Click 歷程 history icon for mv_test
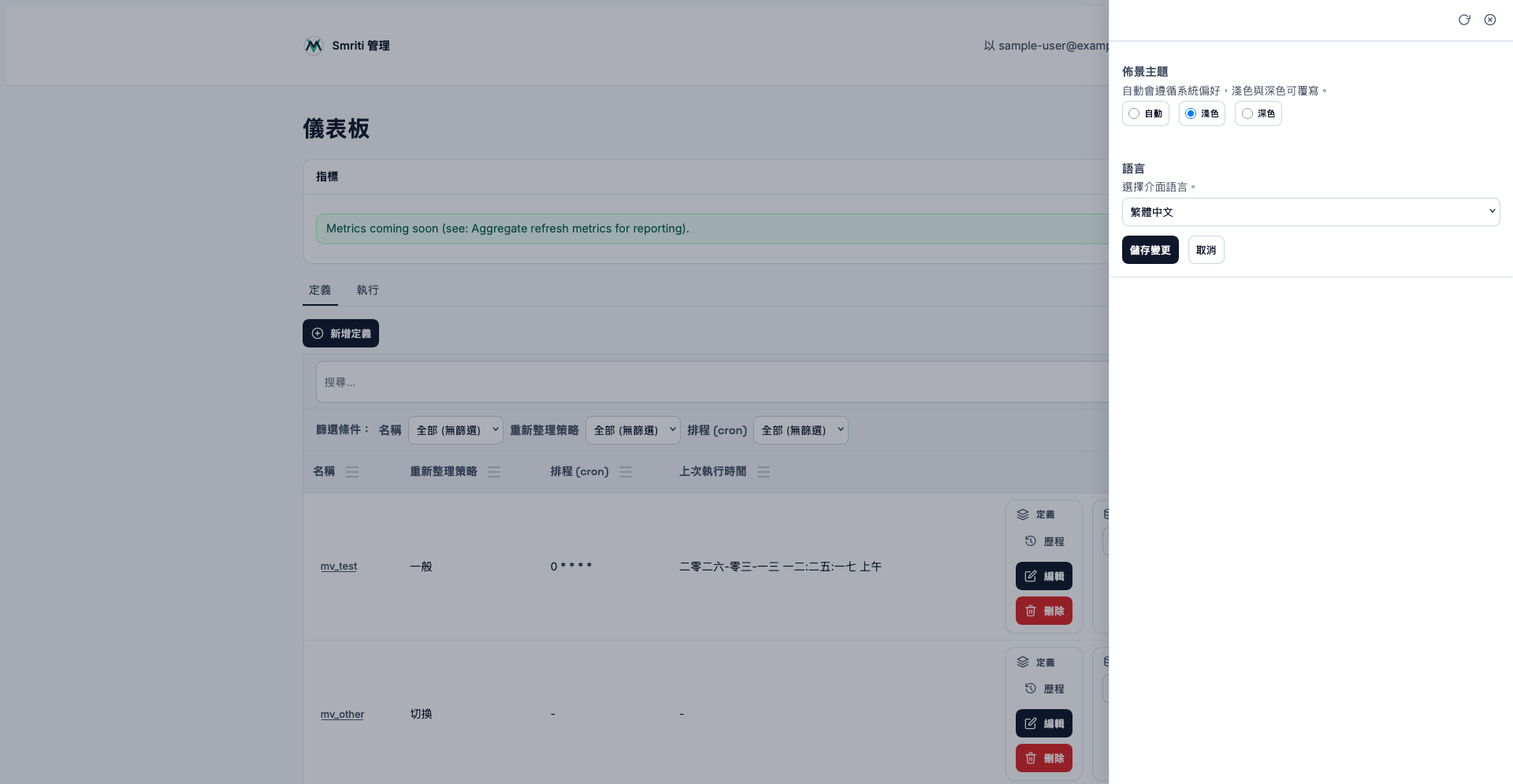1513x784 pixels. click(1031, 541)
